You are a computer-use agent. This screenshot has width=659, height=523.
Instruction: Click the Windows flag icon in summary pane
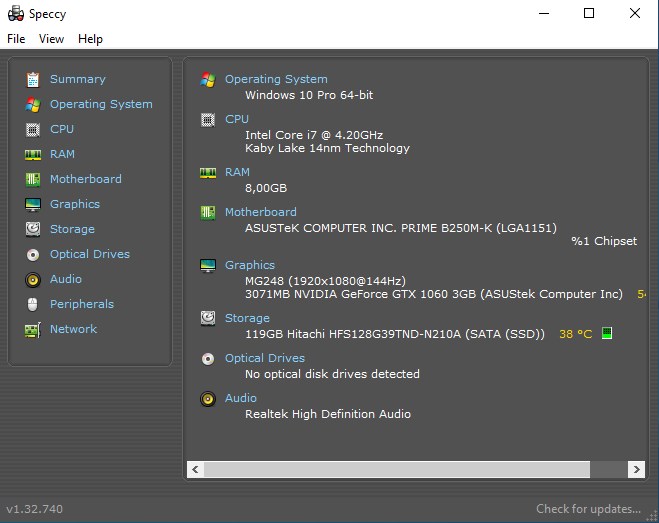pos(208,79)
